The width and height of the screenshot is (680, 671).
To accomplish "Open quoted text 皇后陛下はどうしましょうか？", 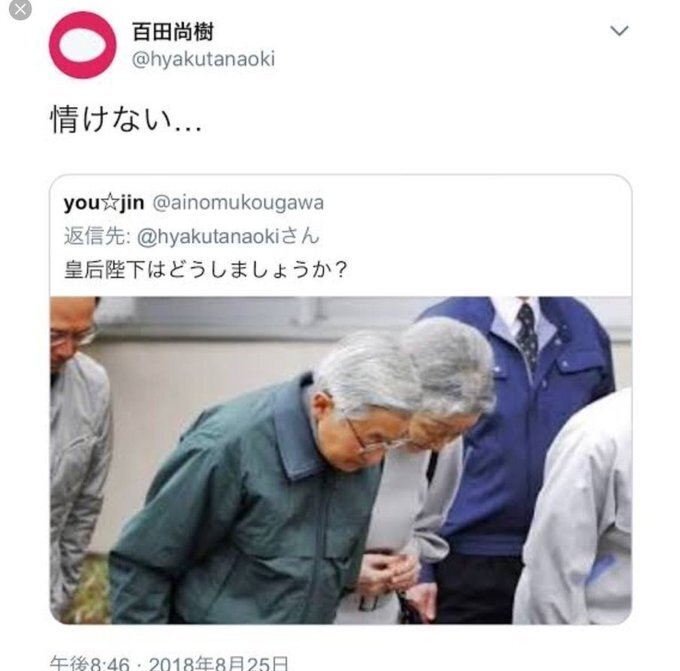I will [x=206, y=269].
